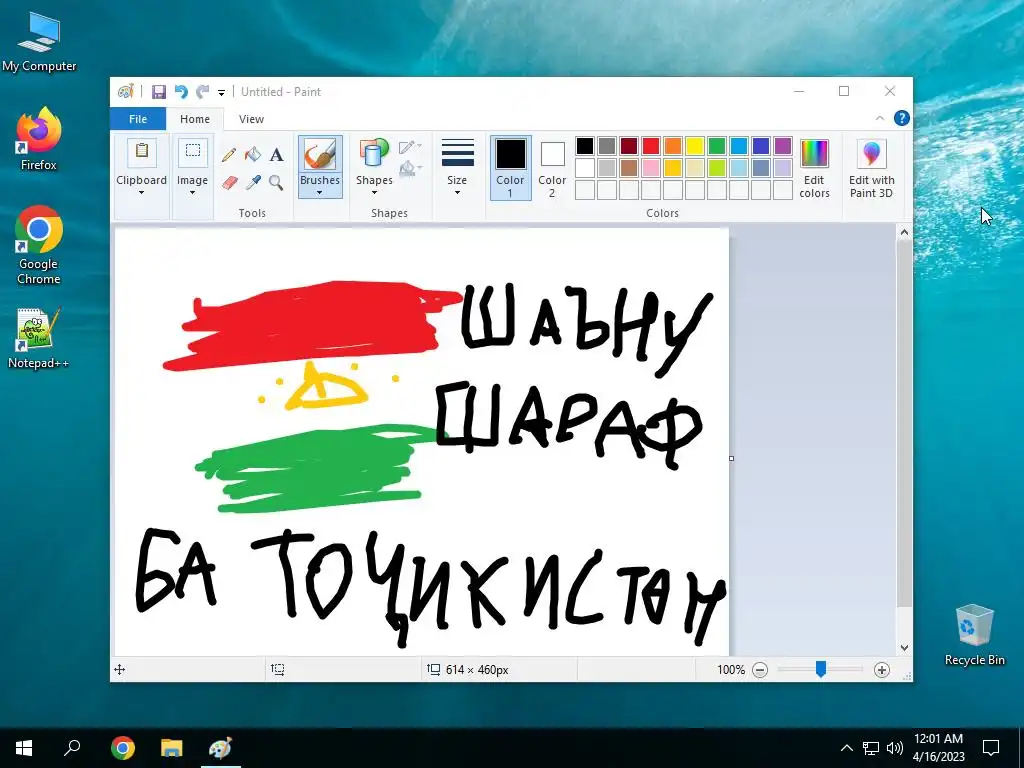The height and width of the screenshot is (768, 1024).
Task: Expand the Shapes dropdown arrow
Action: tap(374, 193)
